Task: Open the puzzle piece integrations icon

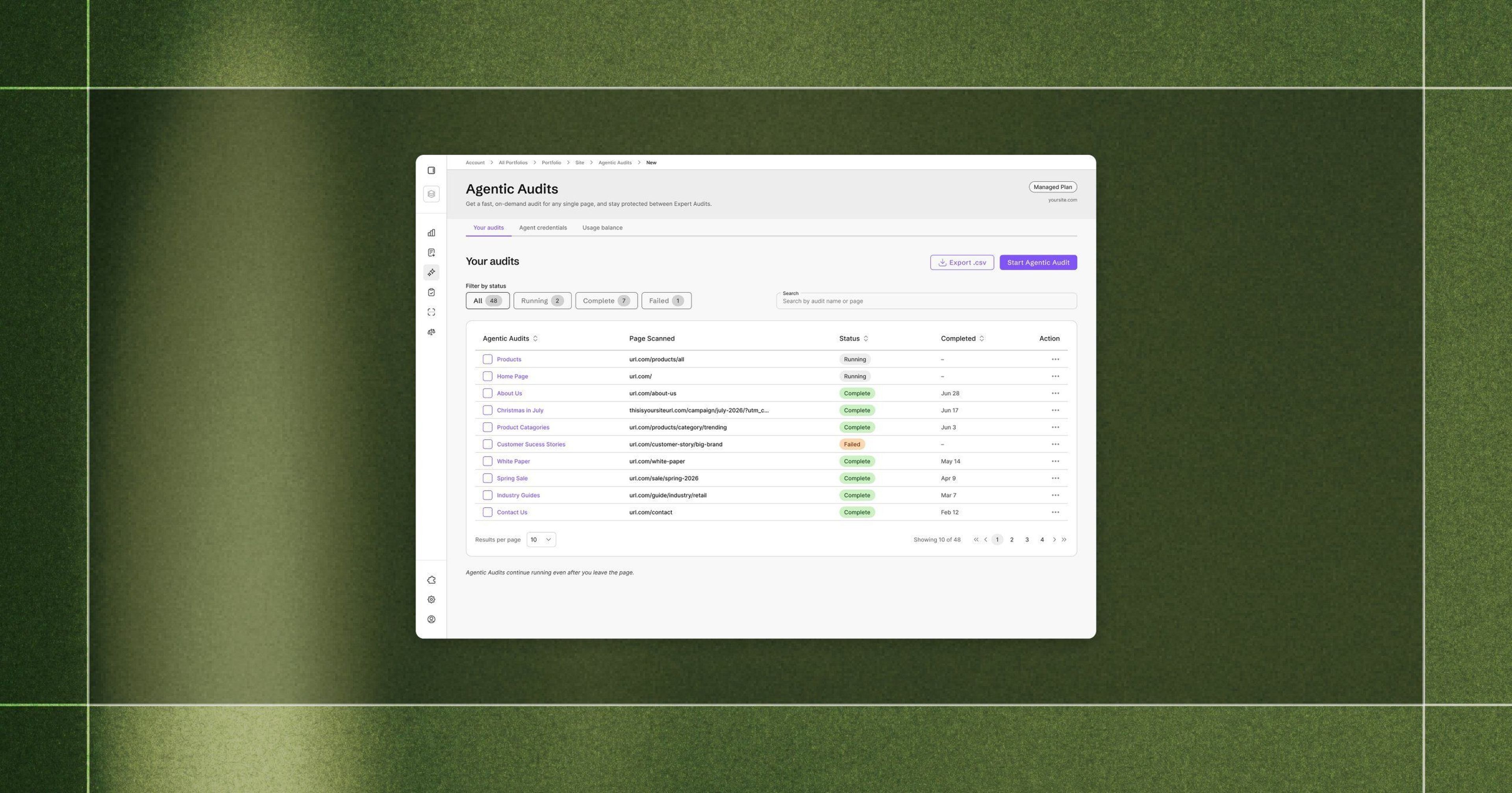Action: tap(432, 580)
